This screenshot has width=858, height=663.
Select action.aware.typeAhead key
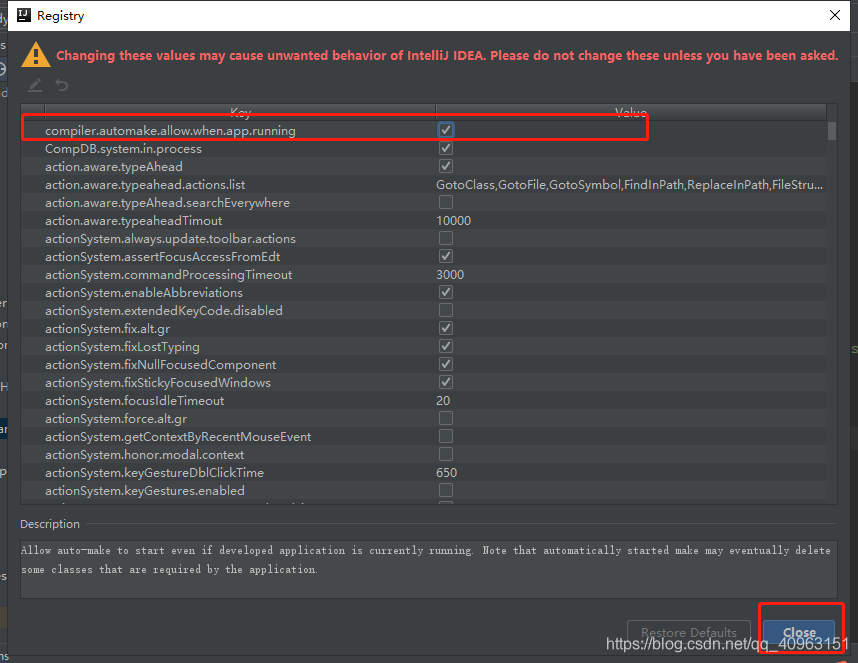[114, 167]
